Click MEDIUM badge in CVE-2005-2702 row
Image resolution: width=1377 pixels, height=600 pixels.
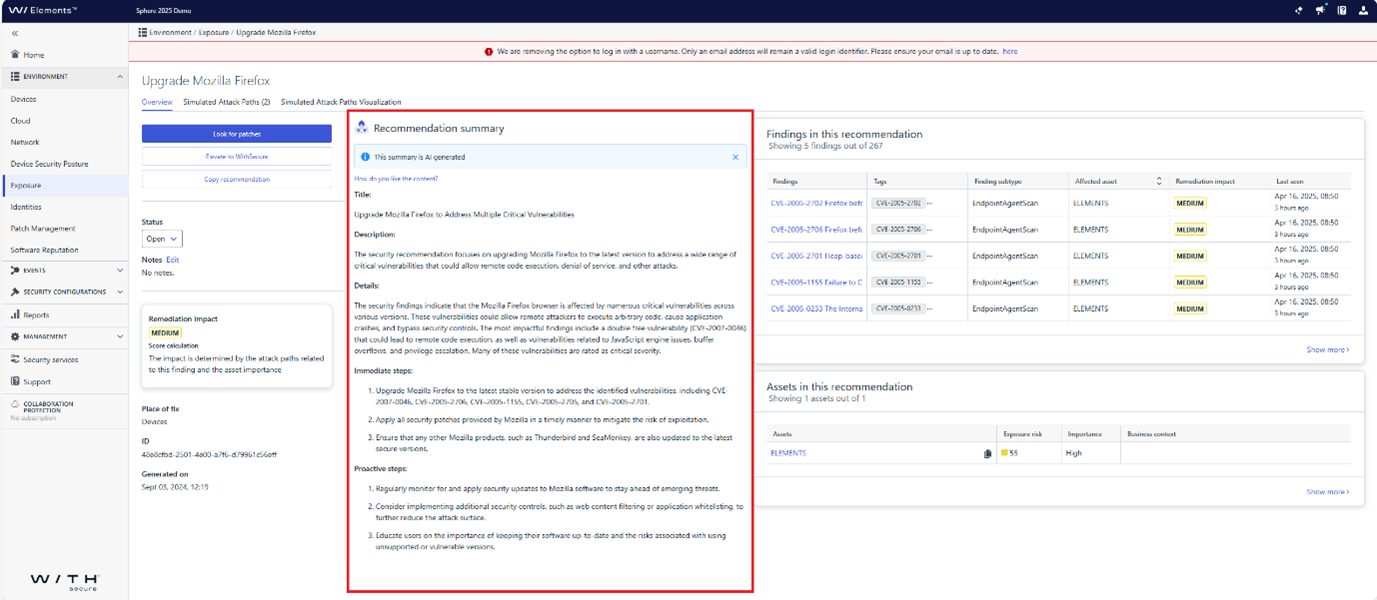pyautogui.click(x=1190, y=202)
